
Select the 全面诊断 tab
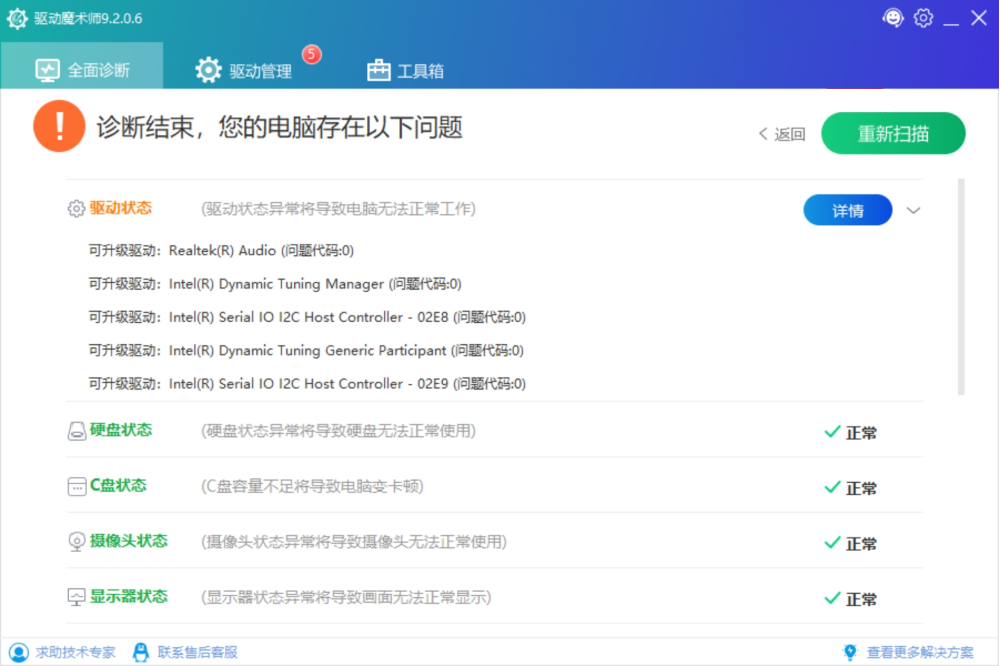[x=82, y=70]
